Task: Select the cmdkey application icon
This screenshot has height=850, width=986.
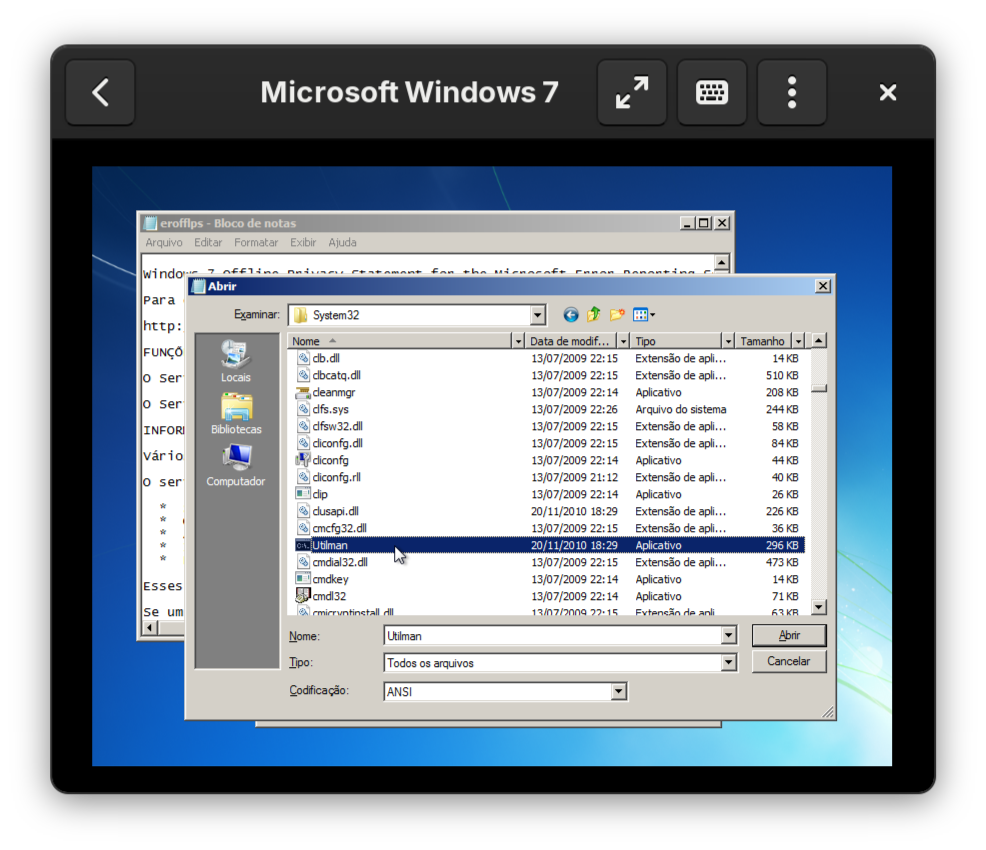Action: coord(303,578)
